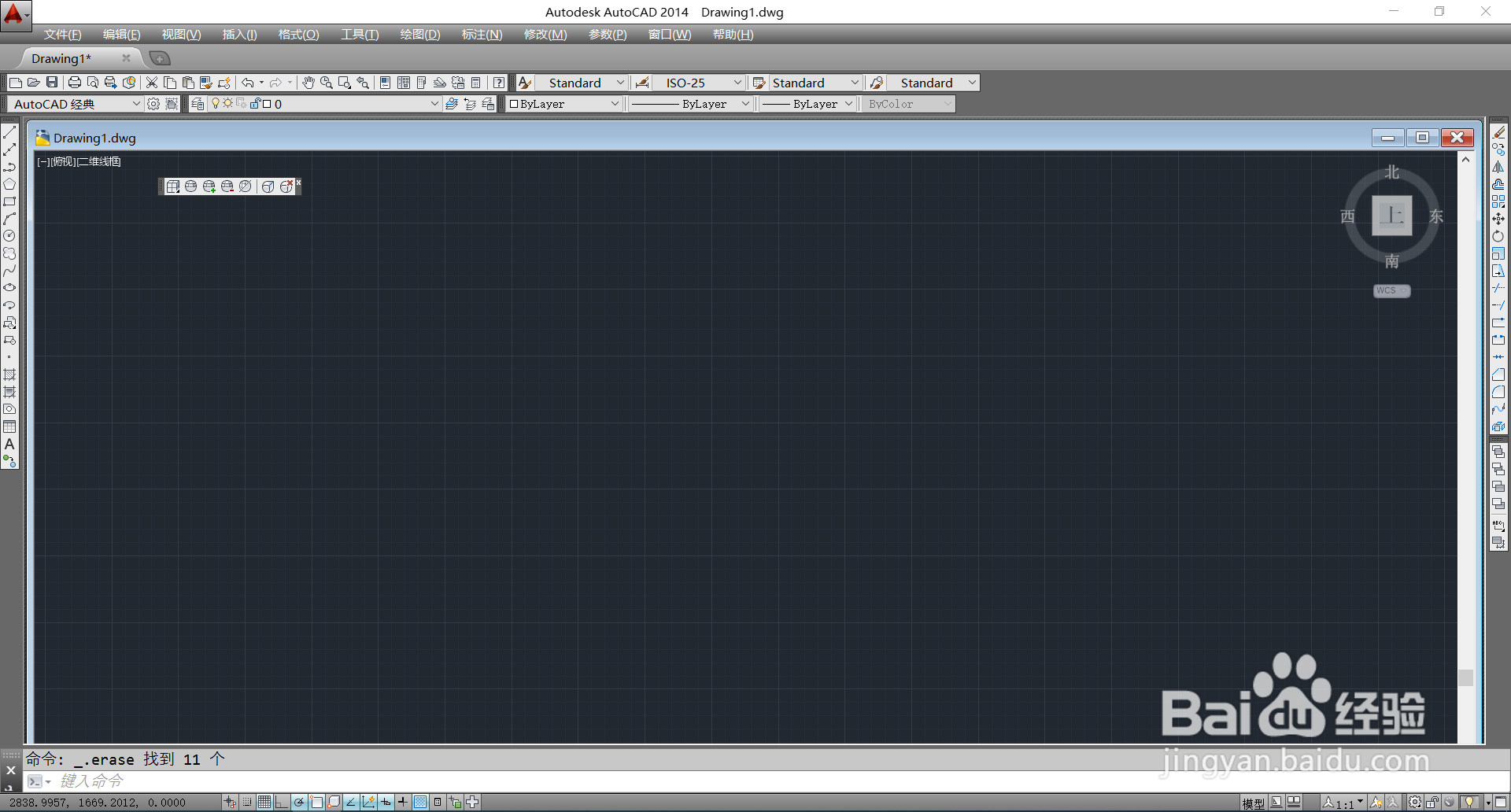Click the ByColor plot style box

pos(909,104)
